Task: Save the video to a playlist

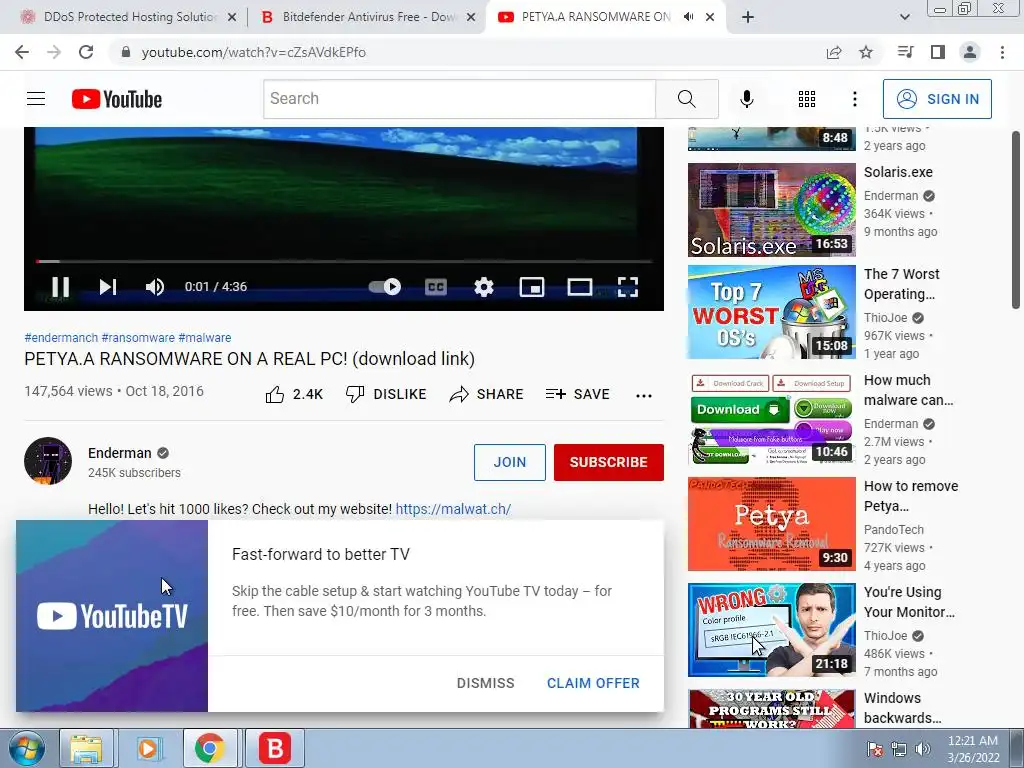Action: point(577,394)
